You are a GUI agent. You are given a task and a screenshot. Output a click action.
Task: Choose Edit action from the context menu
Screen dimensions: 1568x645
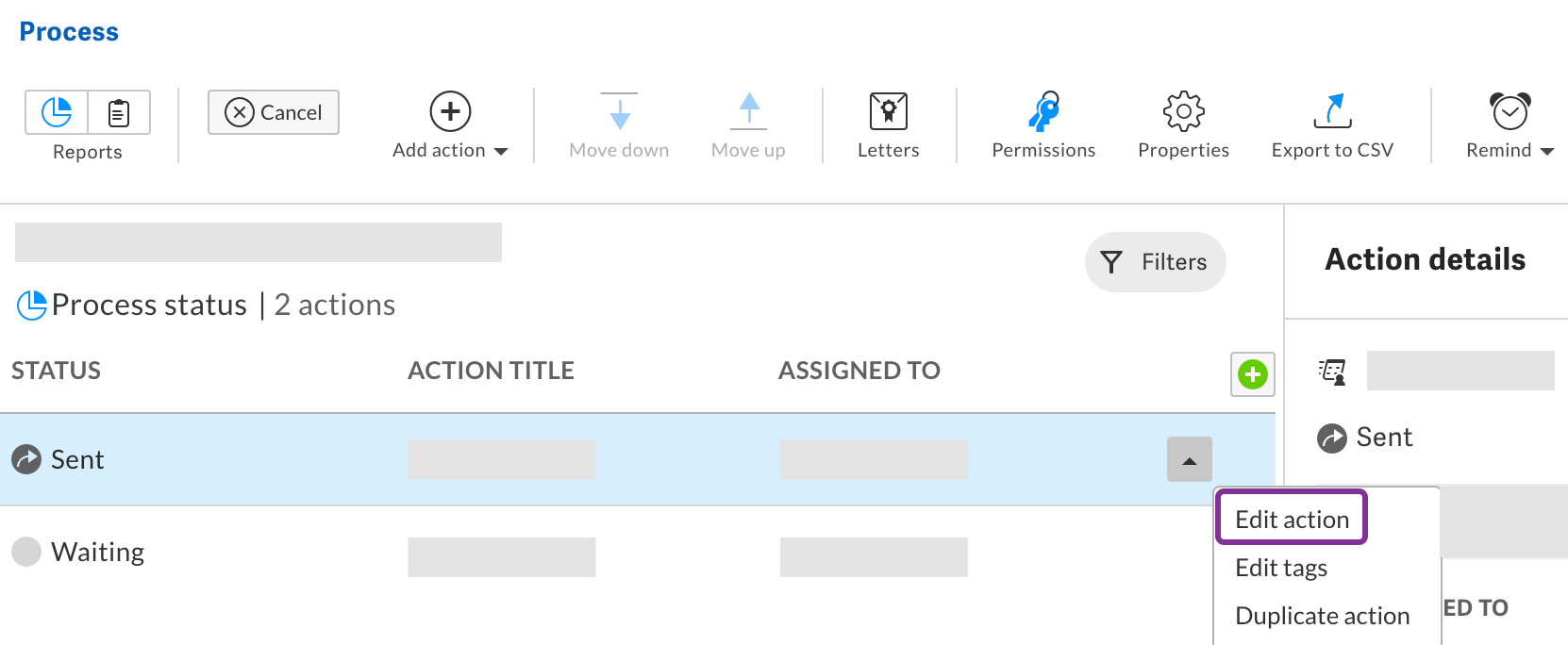(x=1291, y=519)
